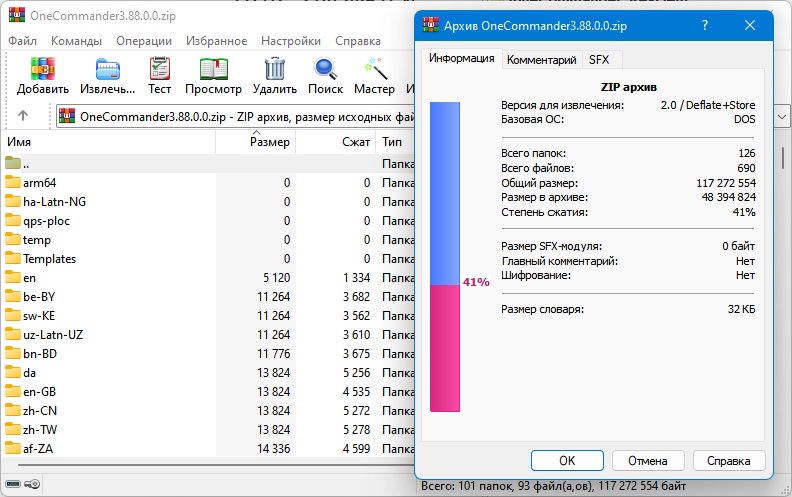Open the address bar dropdown arrow
Image resolution: width=792 pixels, height=497 pixels.
click(x=782, y=117)
